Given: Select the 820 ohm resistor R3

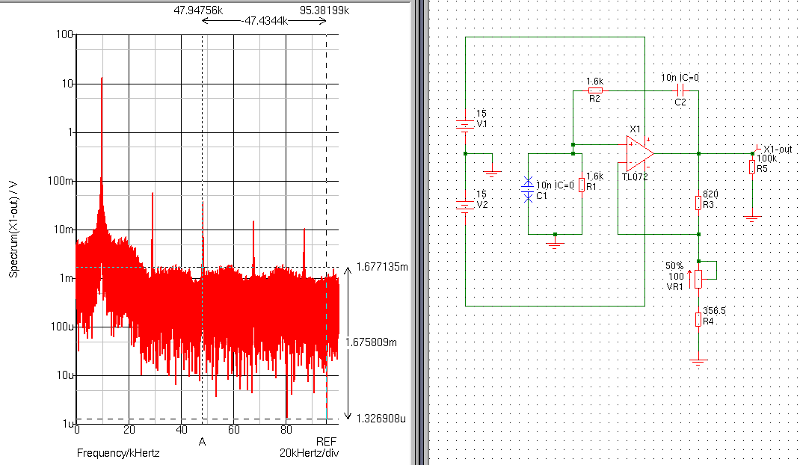Looking at the screenshot, I should pyautogui.click(x=699, y=203).
